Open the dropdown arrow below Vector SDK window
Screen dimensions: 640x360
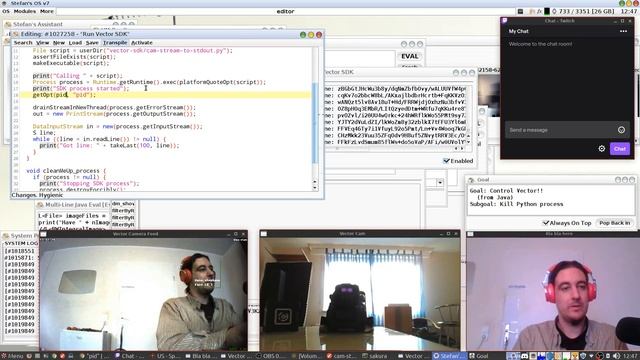pos(440,182)
